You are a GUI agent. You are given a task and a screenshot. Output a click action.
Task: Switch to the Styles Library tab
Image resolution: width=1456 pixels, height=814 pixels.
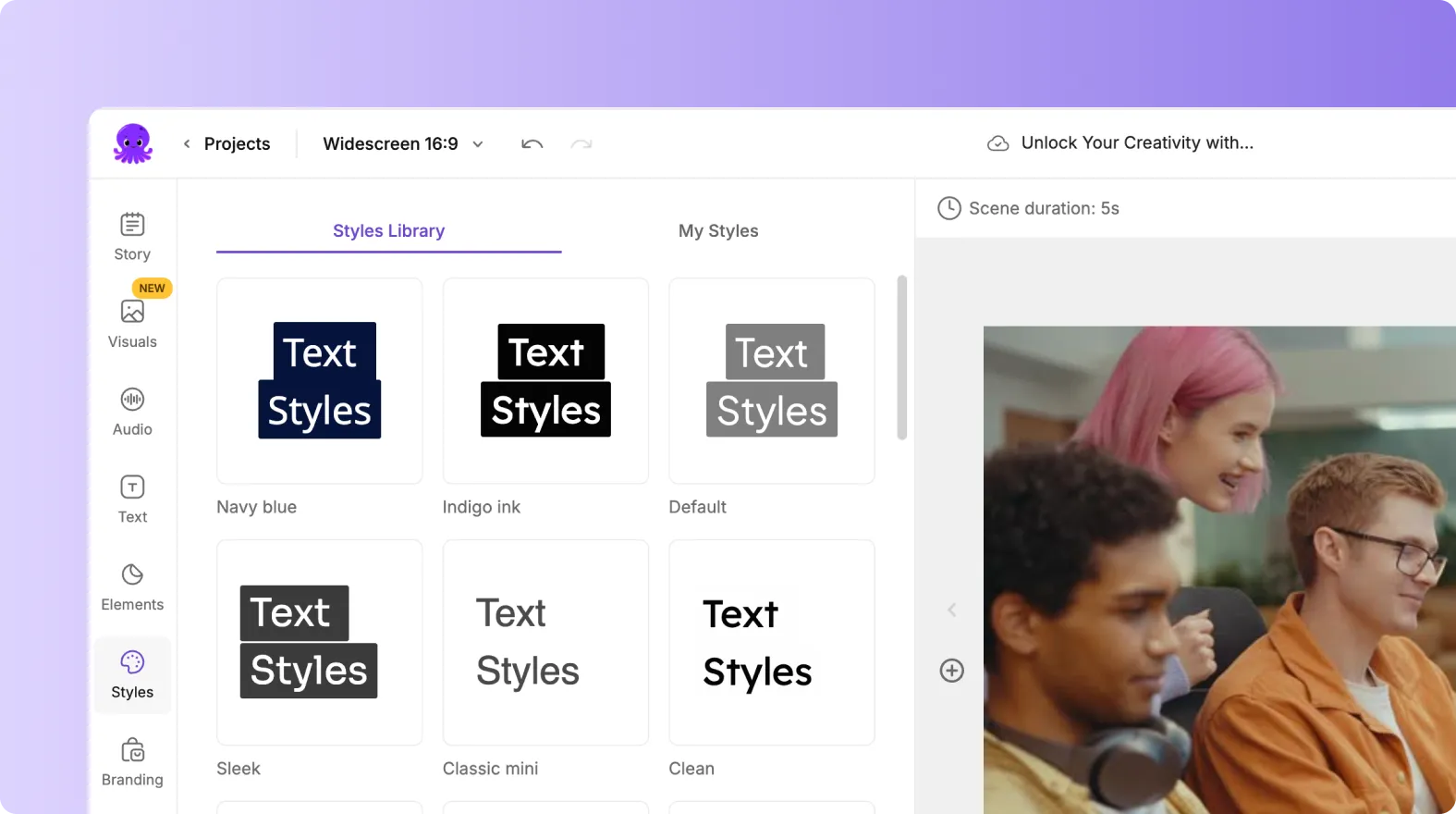coord(389,231)
